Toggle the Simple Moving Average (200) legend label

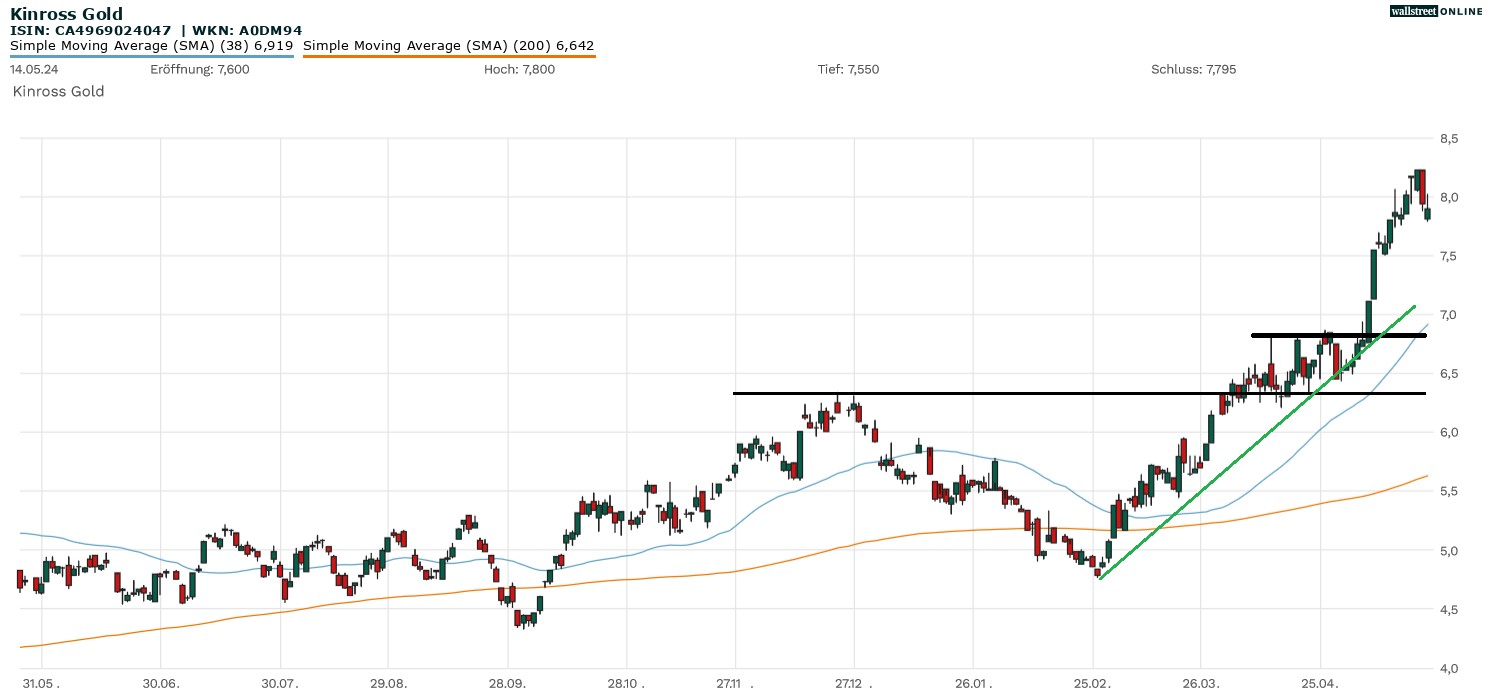tap(448, 46)
